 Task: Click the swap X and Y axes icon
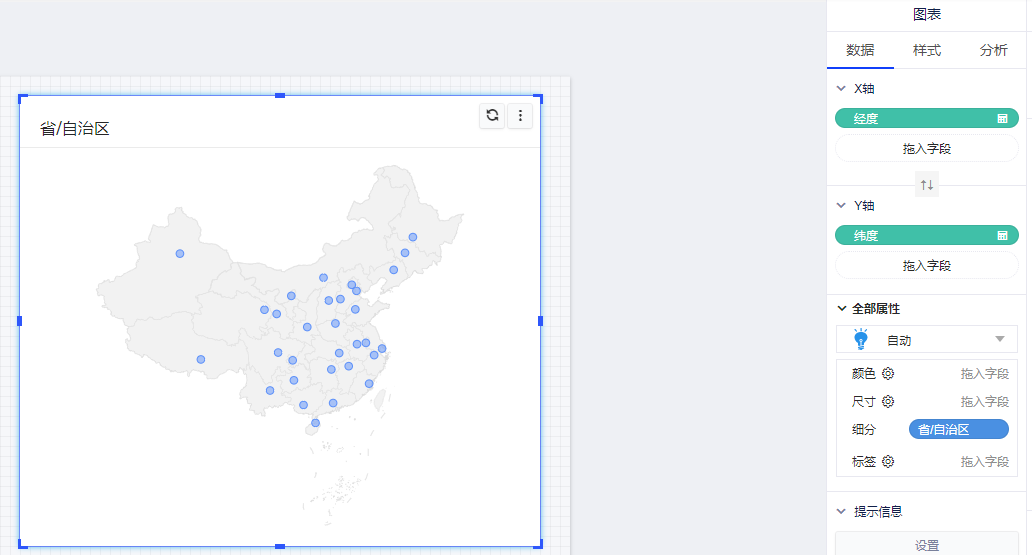927,185
